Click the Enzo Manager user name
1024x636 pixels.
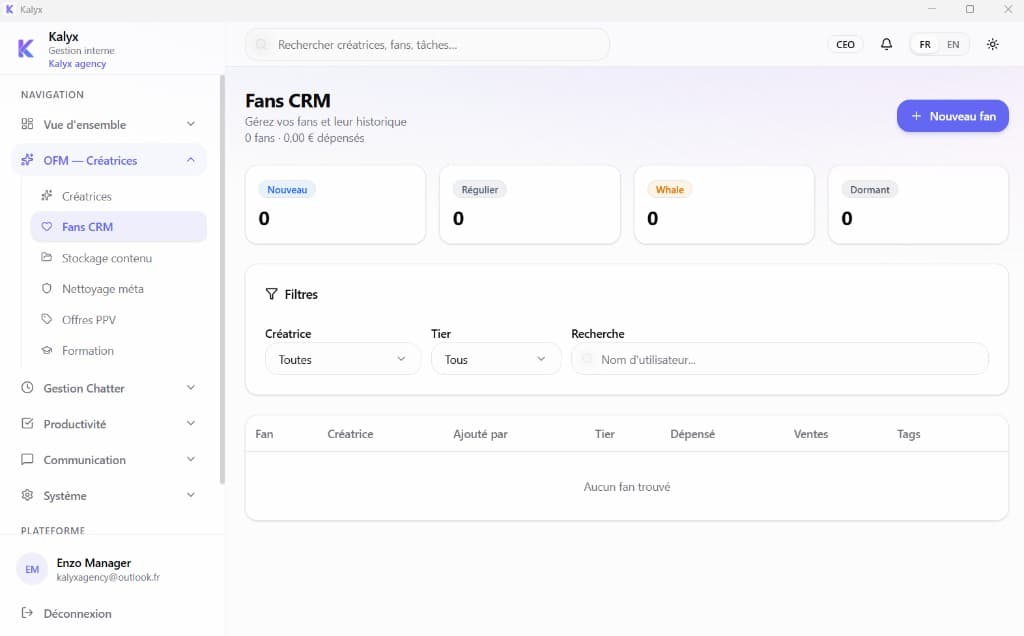93,562
